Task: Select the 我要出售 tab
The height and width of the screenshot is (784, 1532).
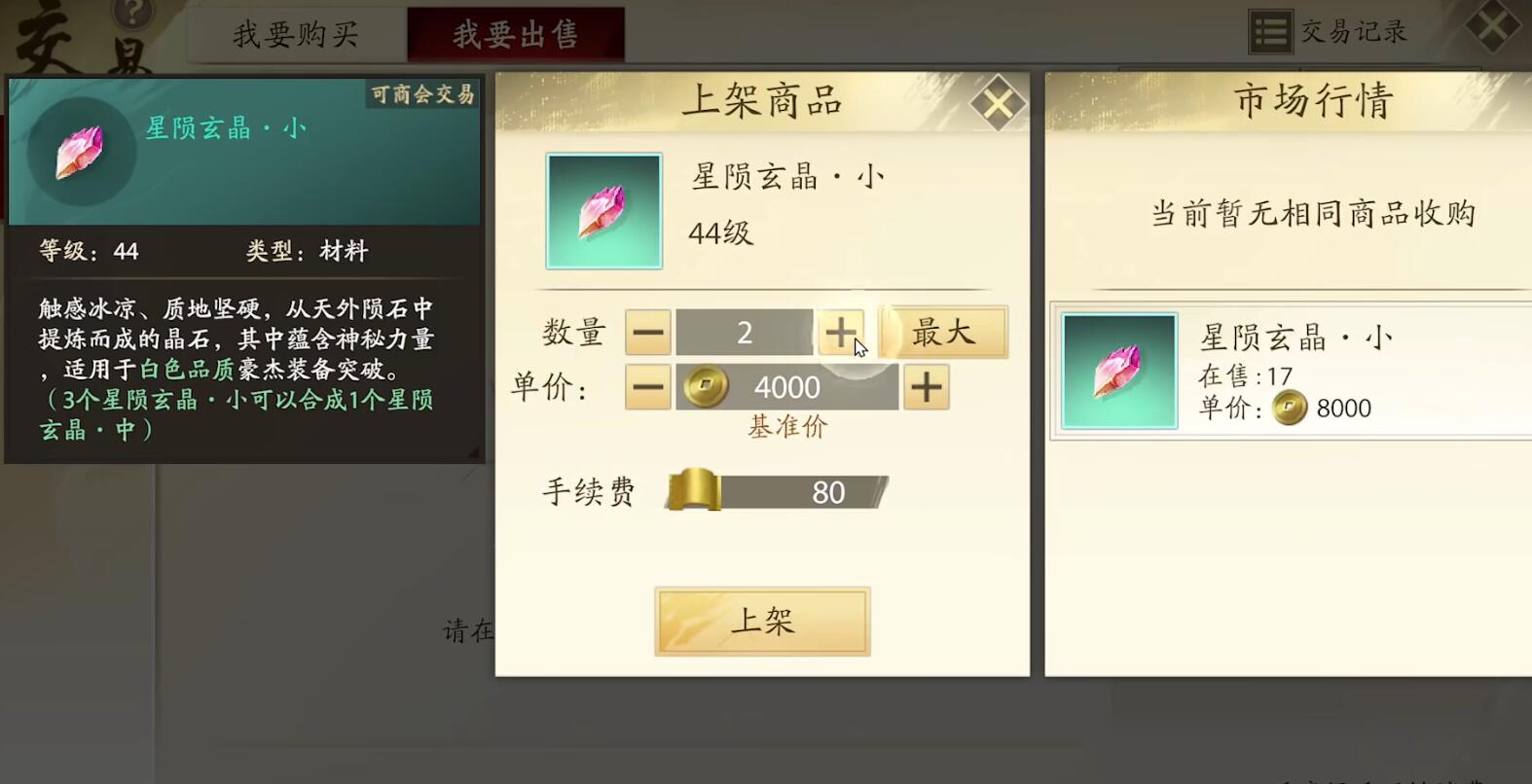Action: (x=516, y=35)
